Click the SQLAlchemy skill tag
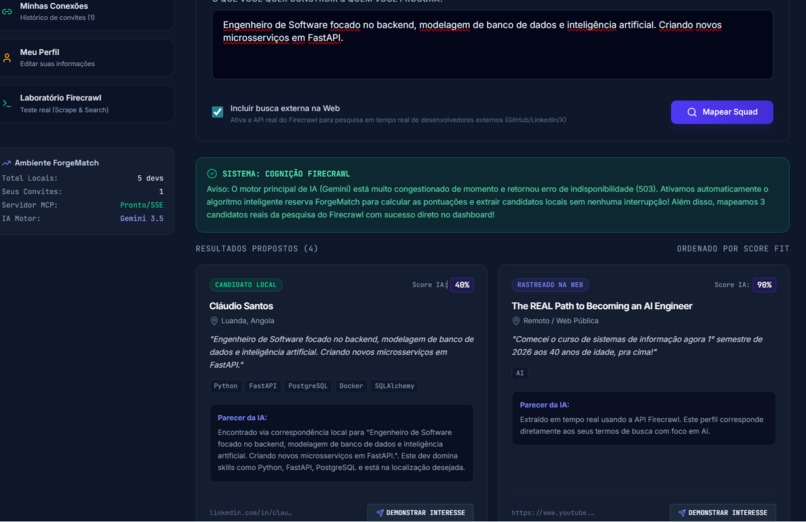 click(394, 386)
